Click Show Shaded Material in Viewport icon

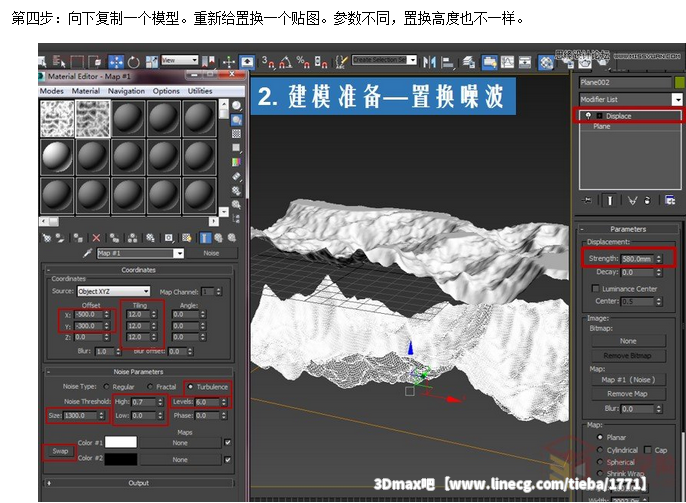(187, 238)
